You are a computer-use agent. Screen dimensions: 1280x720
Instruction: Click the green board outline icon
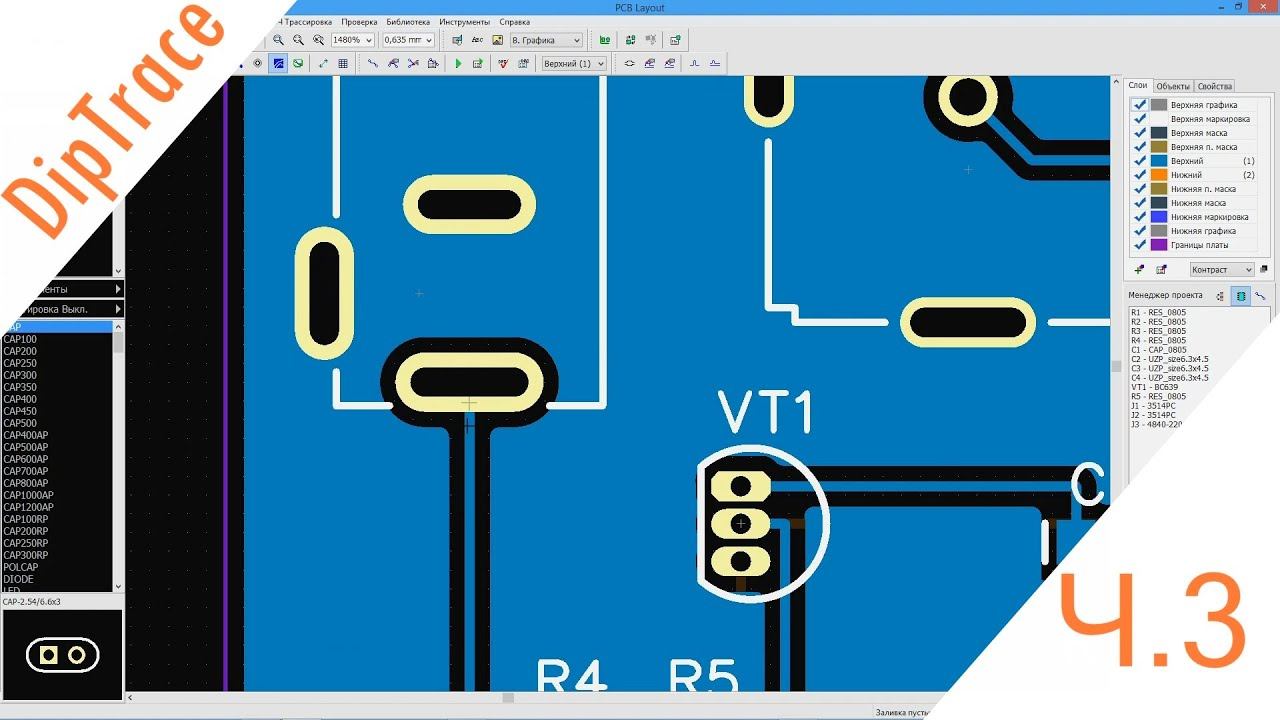point(298,63)
